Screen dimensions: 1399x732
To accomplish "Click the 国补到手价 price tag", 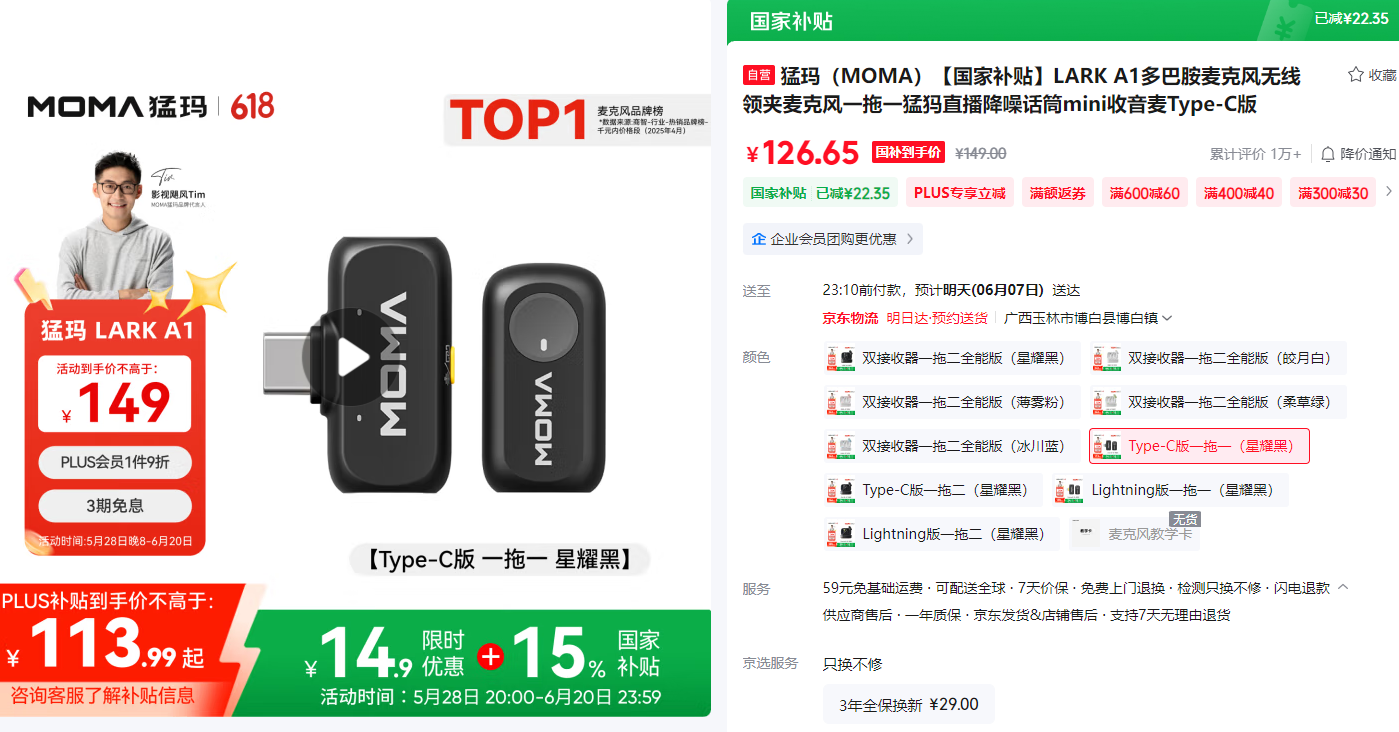I will click(908, 153).
